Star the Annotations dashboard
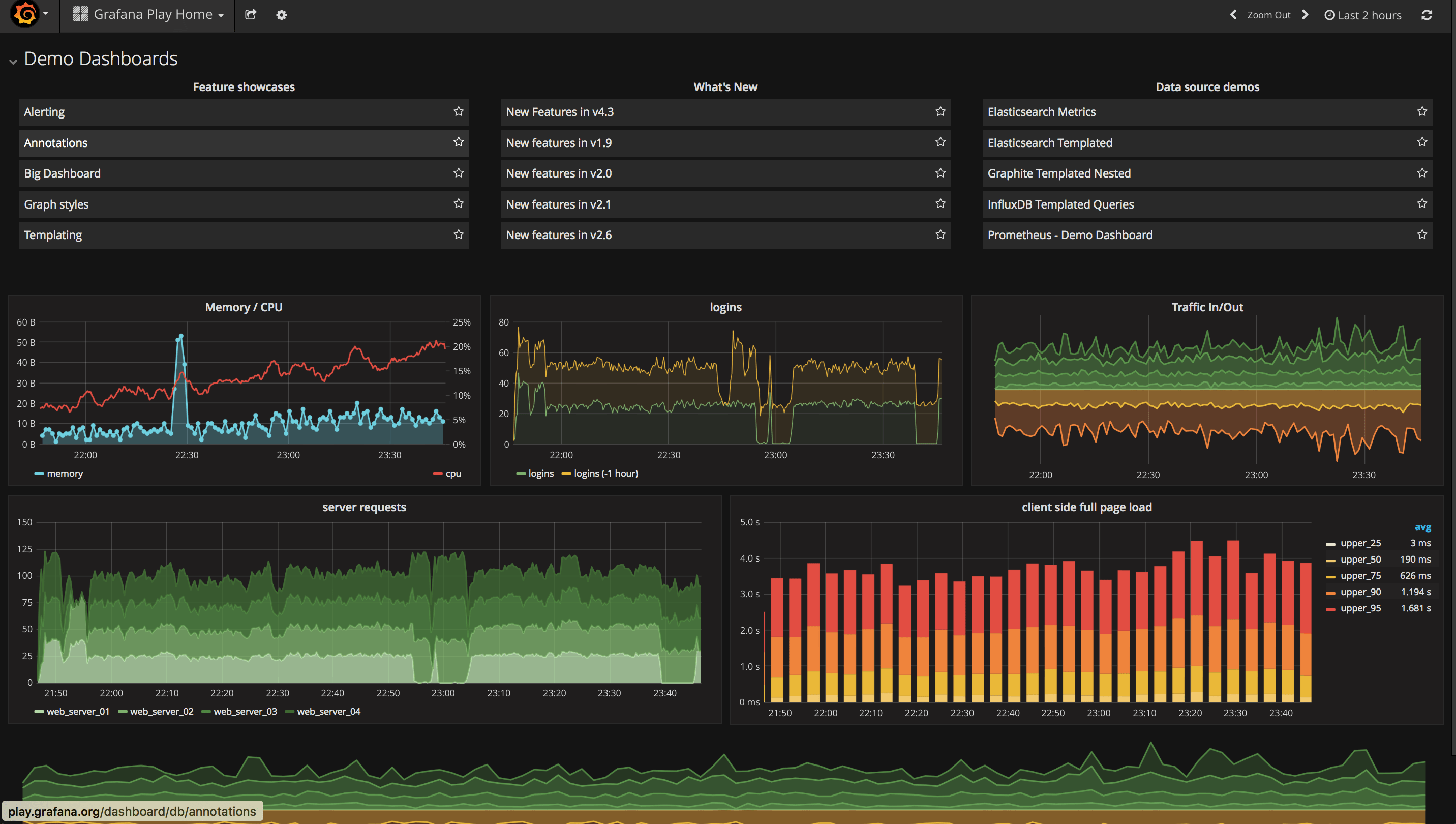The image size is (1456, 824). click(458, 142)
